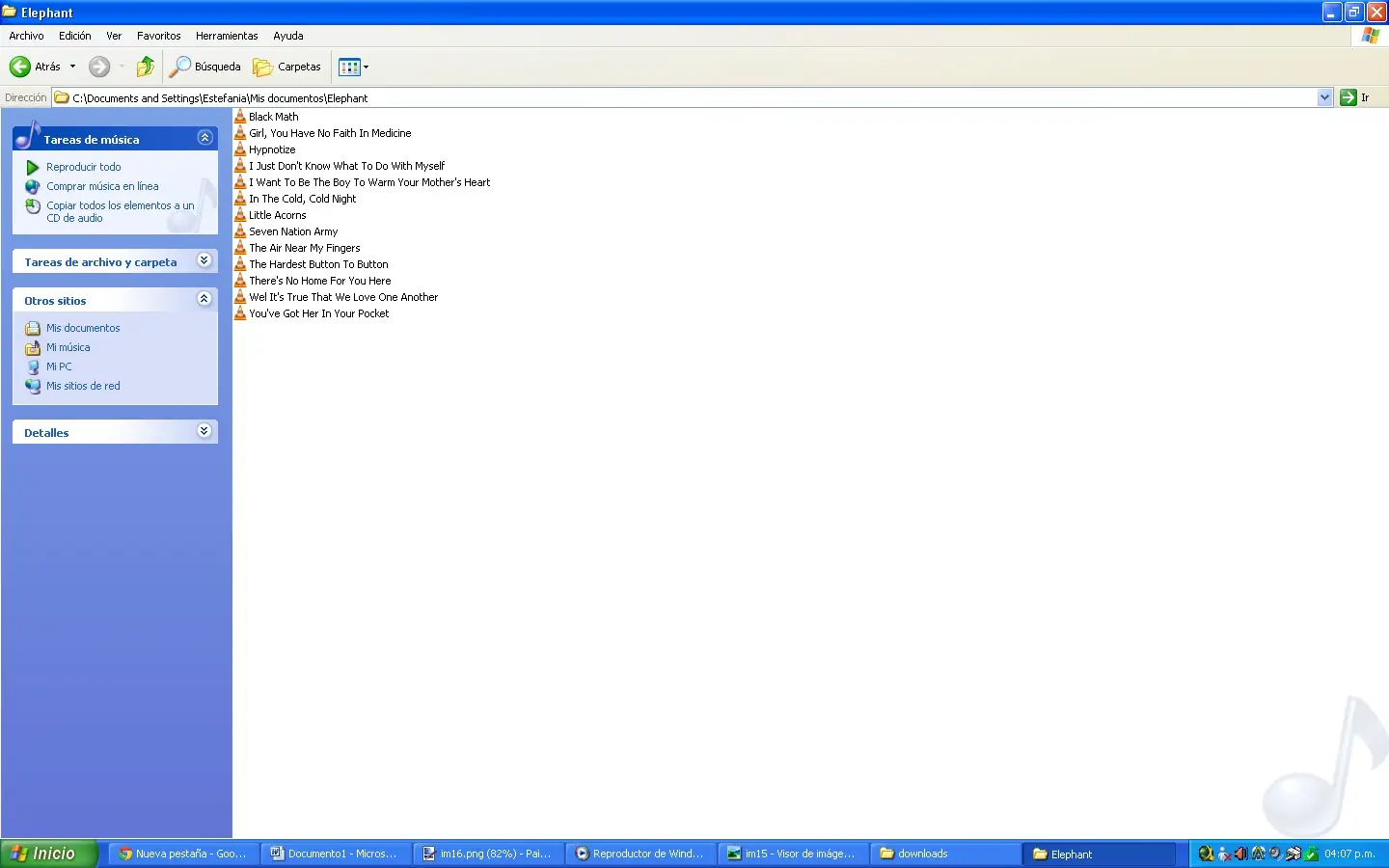1389x868 pixels.
Task: Open the Mi PC link
Action: 59,366
